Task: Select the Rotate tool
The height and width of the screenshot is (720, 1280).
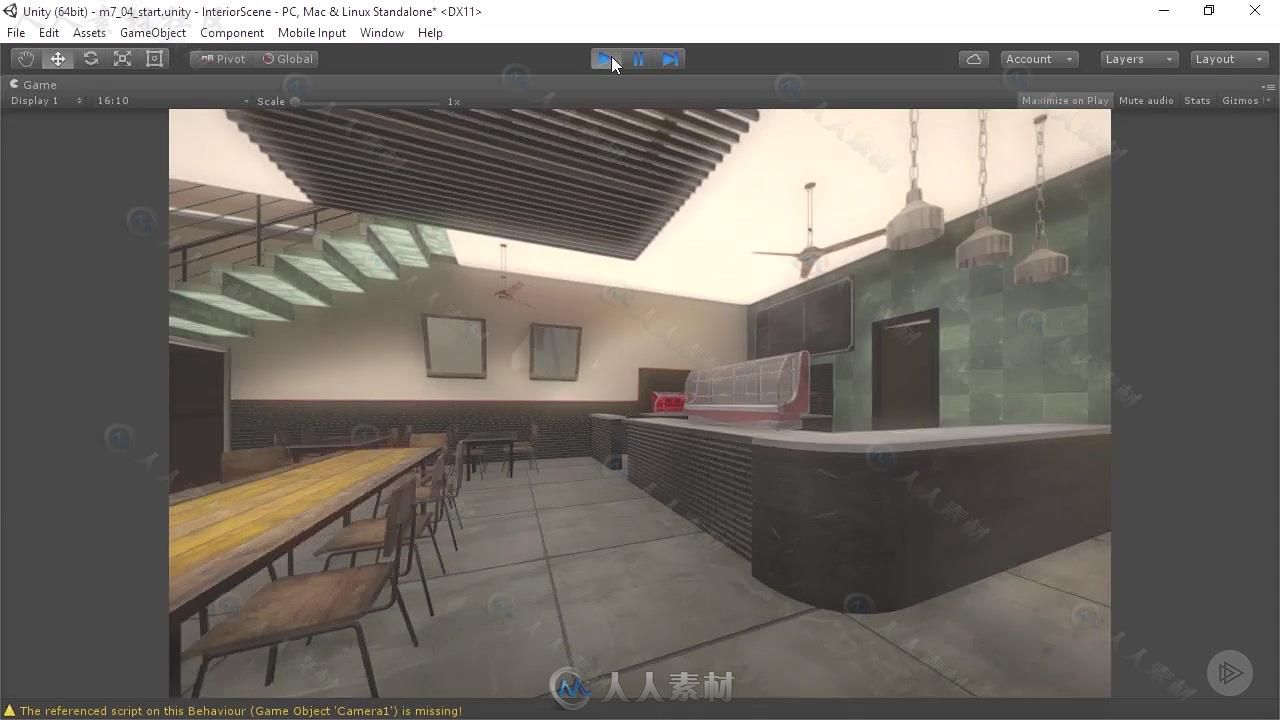Action: [x=90, y=59]
